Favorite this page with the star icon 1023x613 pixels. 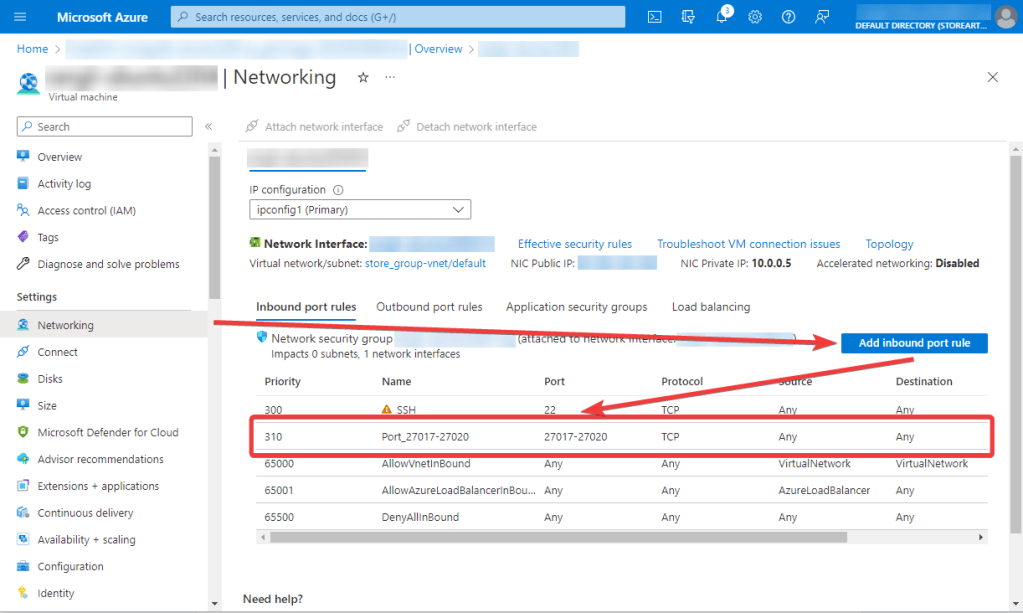click(363, 78)
